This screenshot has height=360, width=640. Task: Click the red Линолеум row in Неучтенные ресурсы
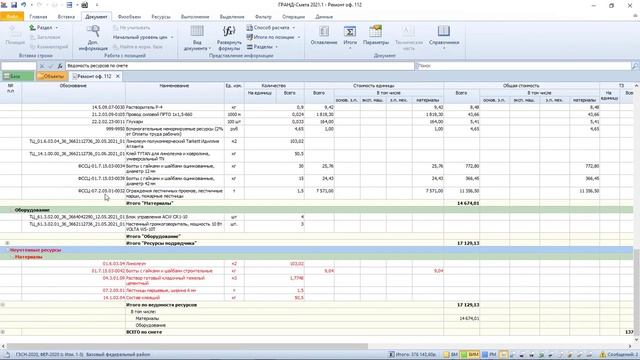[x=136, y=264]
